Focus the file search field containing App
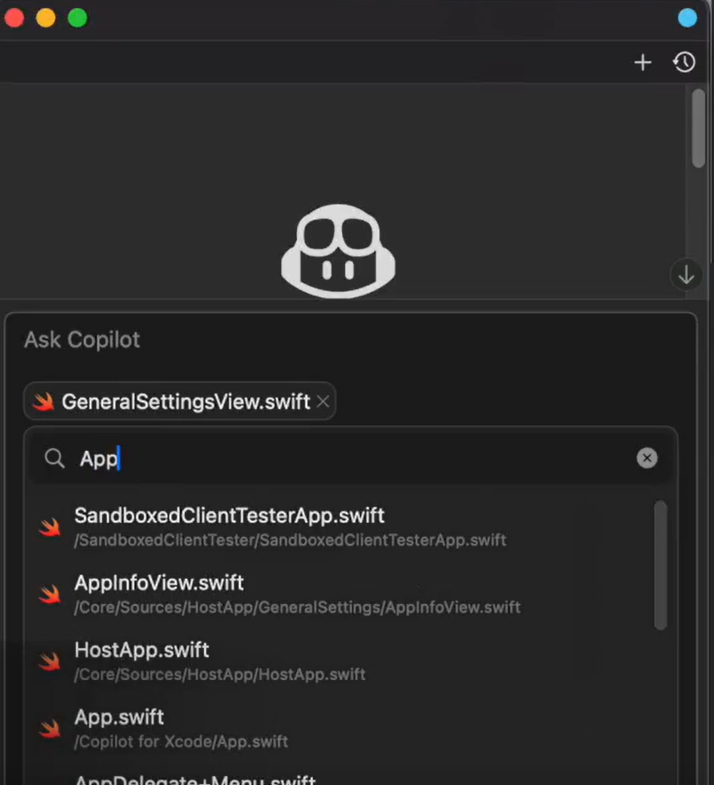 coord(350,458)
